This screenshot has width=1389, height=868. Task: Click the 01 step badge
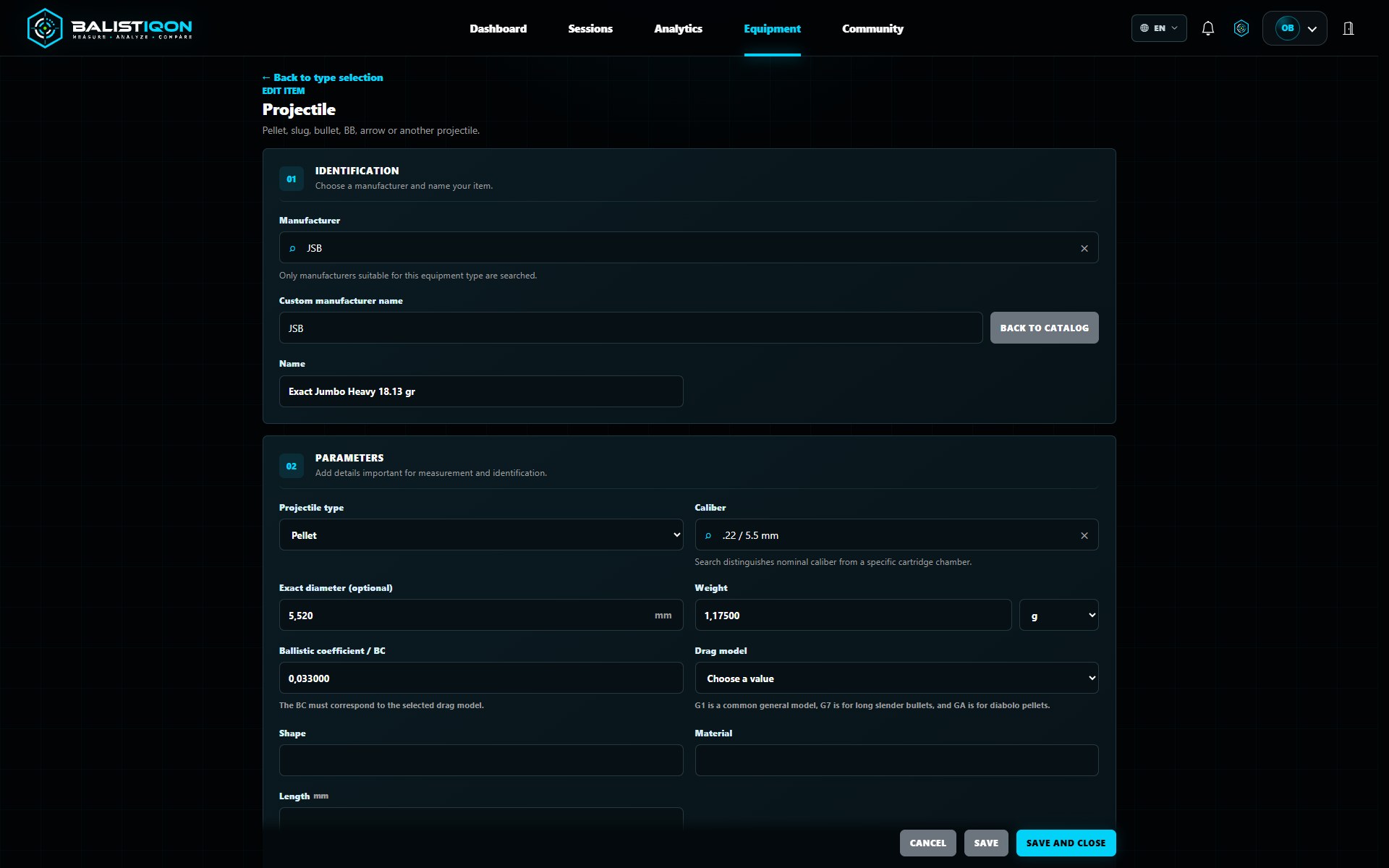292,179
